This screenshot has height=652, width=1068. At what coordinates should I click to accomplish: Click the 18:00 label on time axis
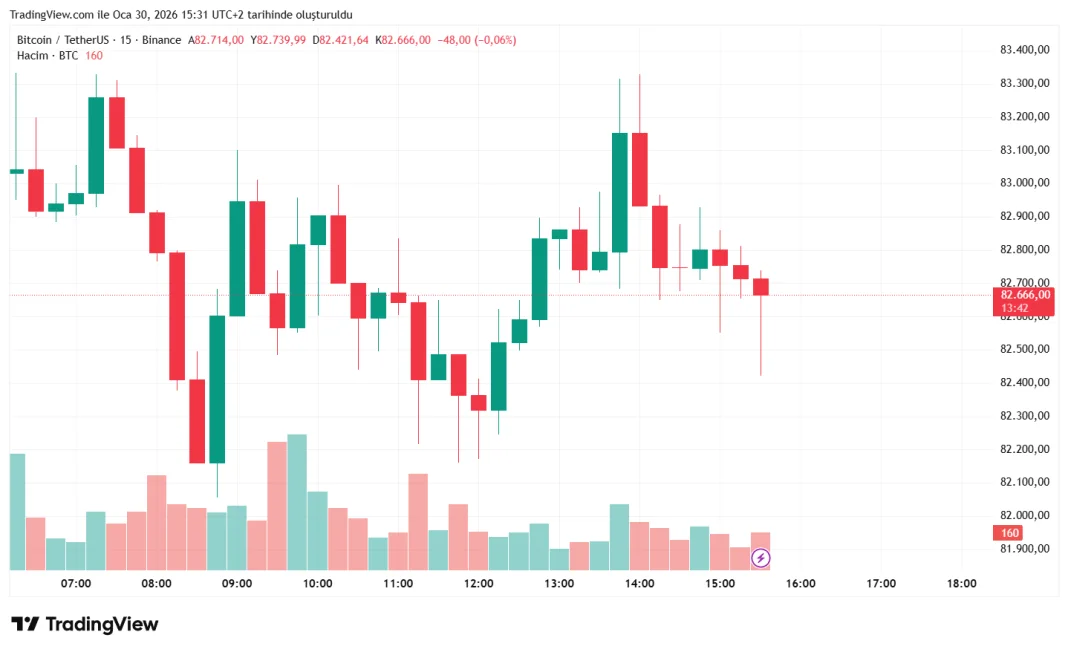tap(961, 583)
